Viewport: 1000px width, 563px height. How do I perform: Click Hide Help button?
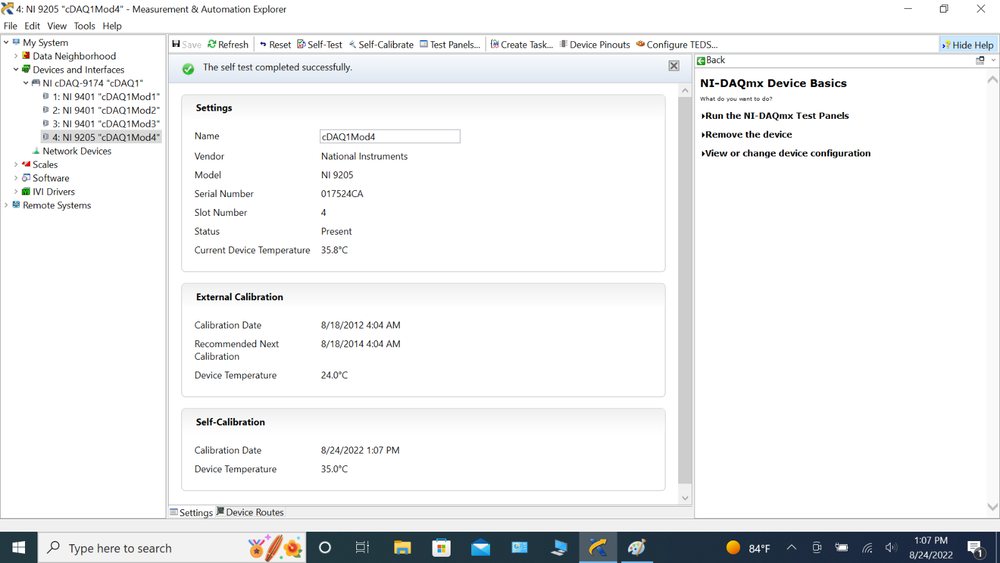(x=967, y=45)
